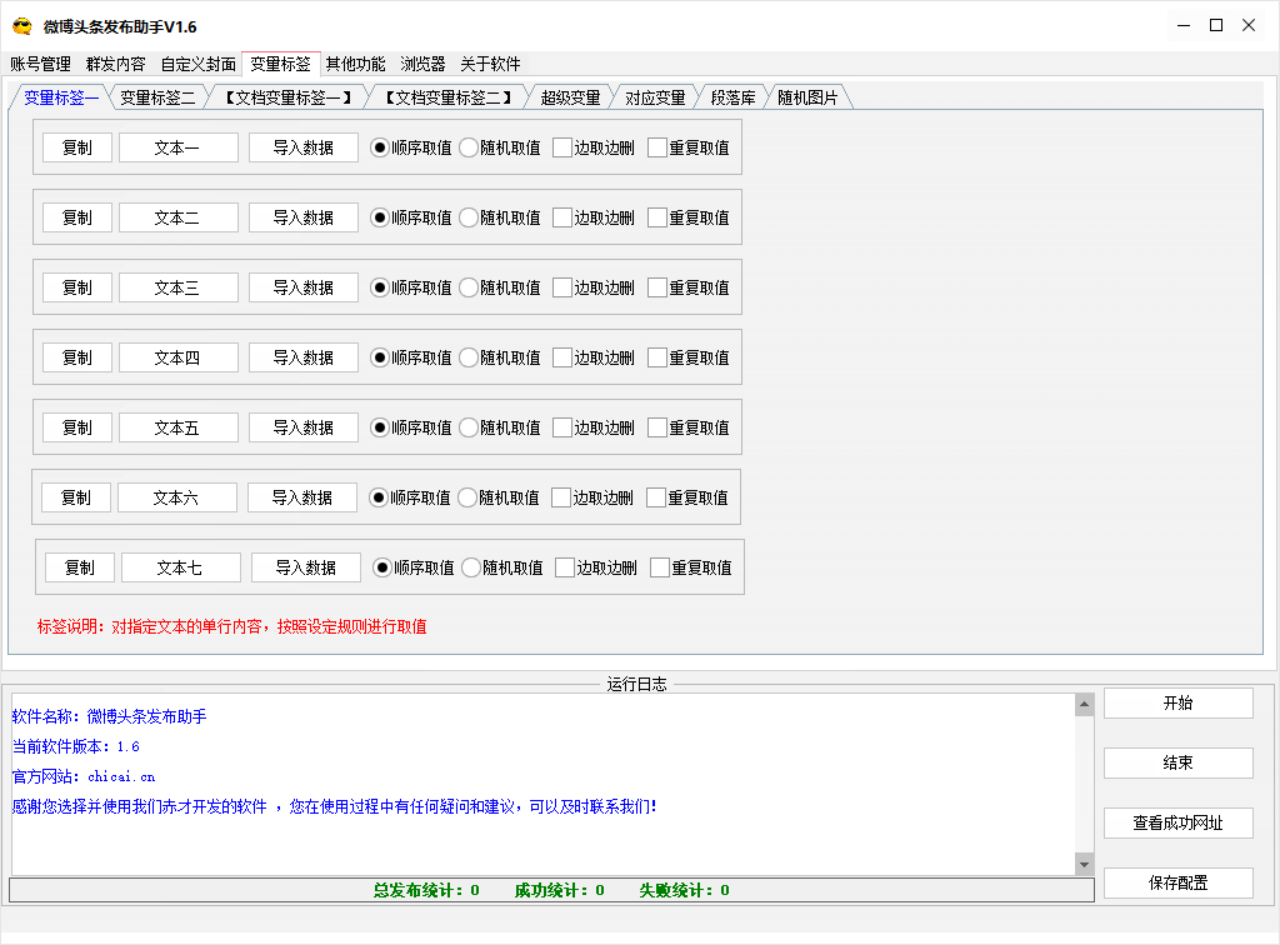Select 随机取值 for 文本二
1280x945 pixels.
click(499, 217)
